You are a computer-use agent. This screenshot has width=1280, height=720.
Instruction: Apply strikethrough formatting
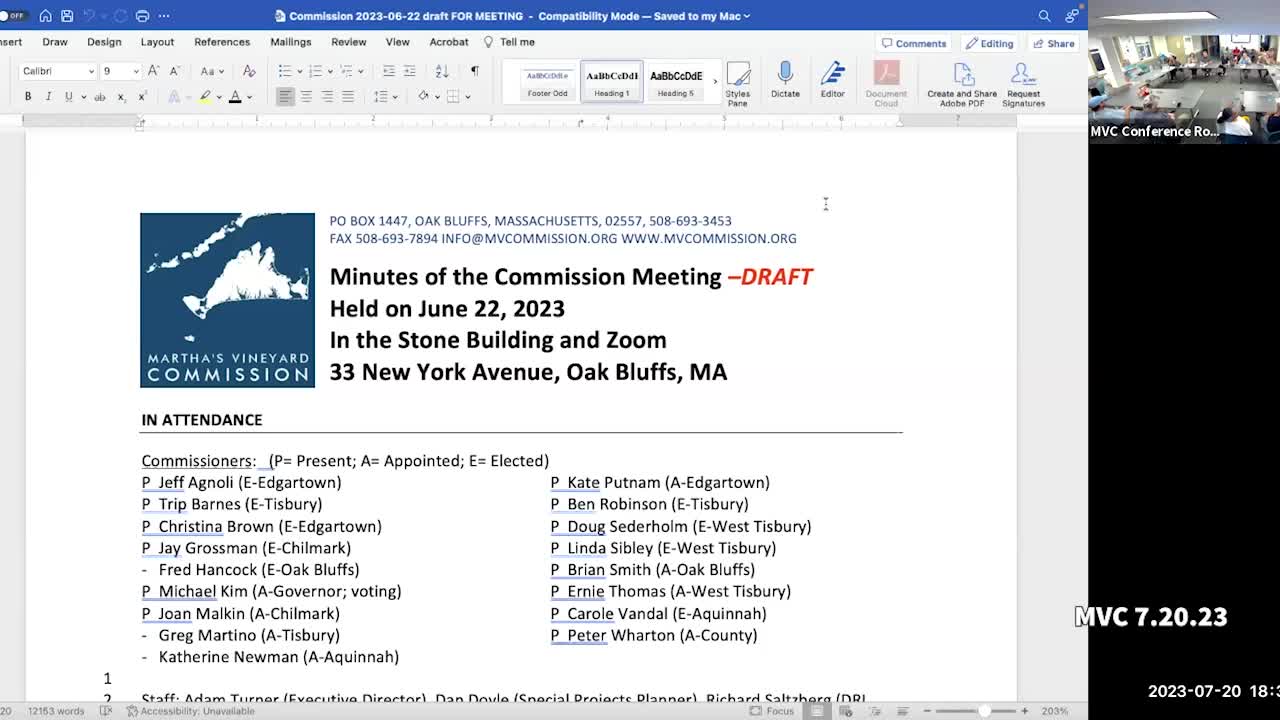coord(99,97)
